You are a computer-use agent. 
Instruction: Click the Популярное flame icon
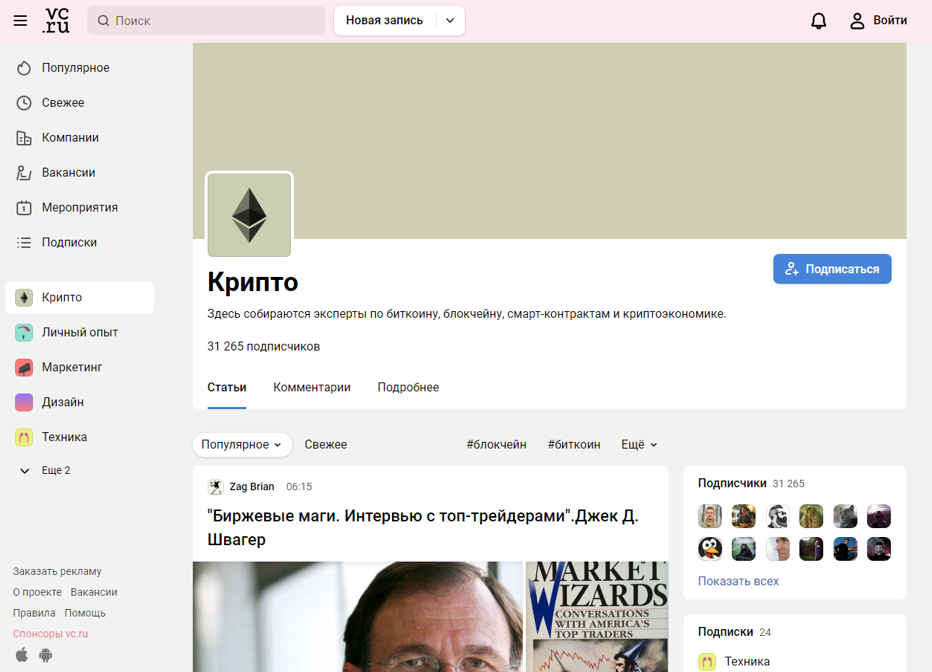pos(24,68)
